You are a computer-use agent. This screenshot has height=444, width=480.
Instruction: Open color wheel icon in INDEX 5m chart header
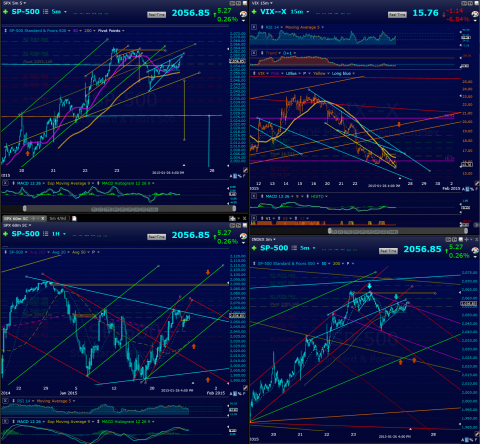coord(475,250)
